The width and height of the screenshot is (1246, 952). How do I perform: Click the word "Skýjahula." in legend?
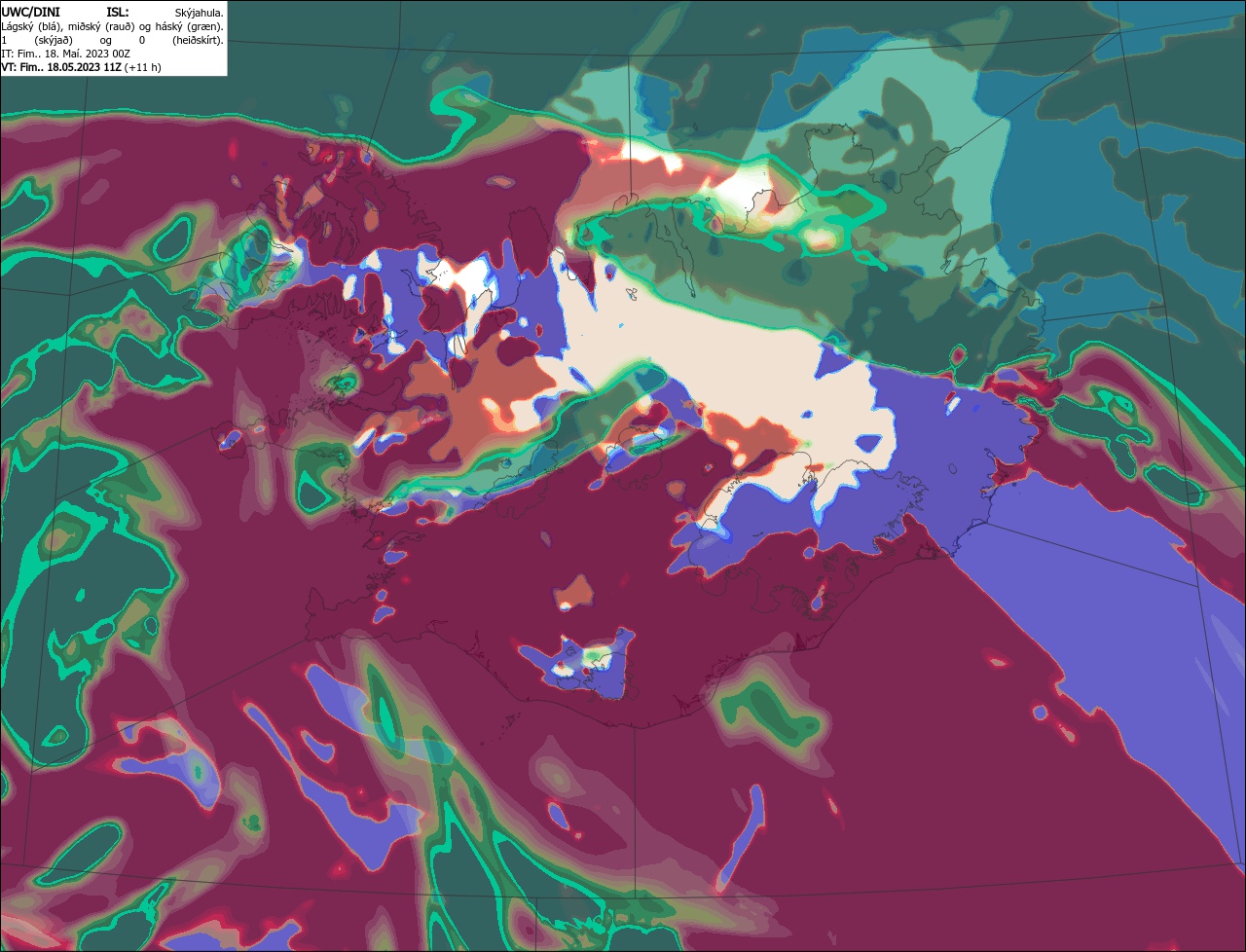[200, 14]
